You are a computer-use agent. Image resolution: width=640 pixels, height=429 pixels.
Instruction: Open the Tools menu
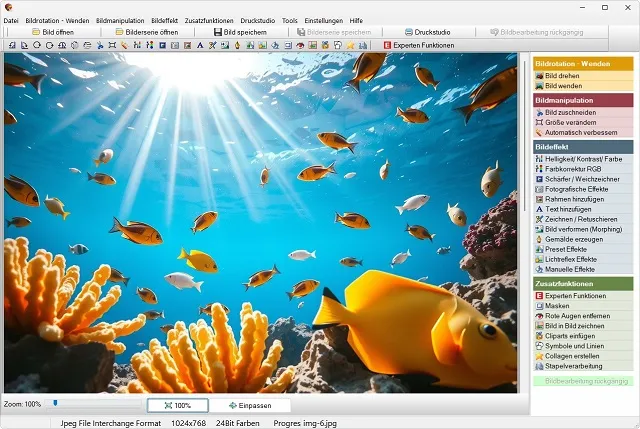coord(290,20)
